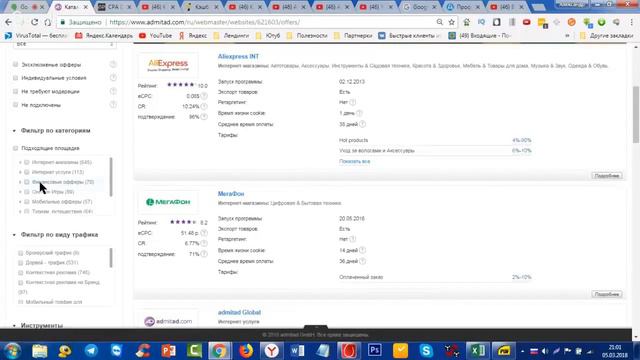Open PowerPoint from the taskbar

[168, 351]
